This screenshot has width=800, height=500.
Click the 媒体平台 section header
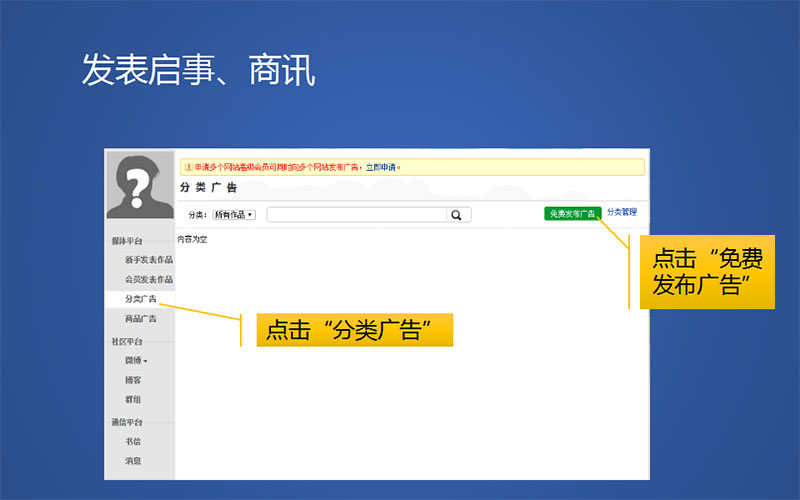click(127, 241)
